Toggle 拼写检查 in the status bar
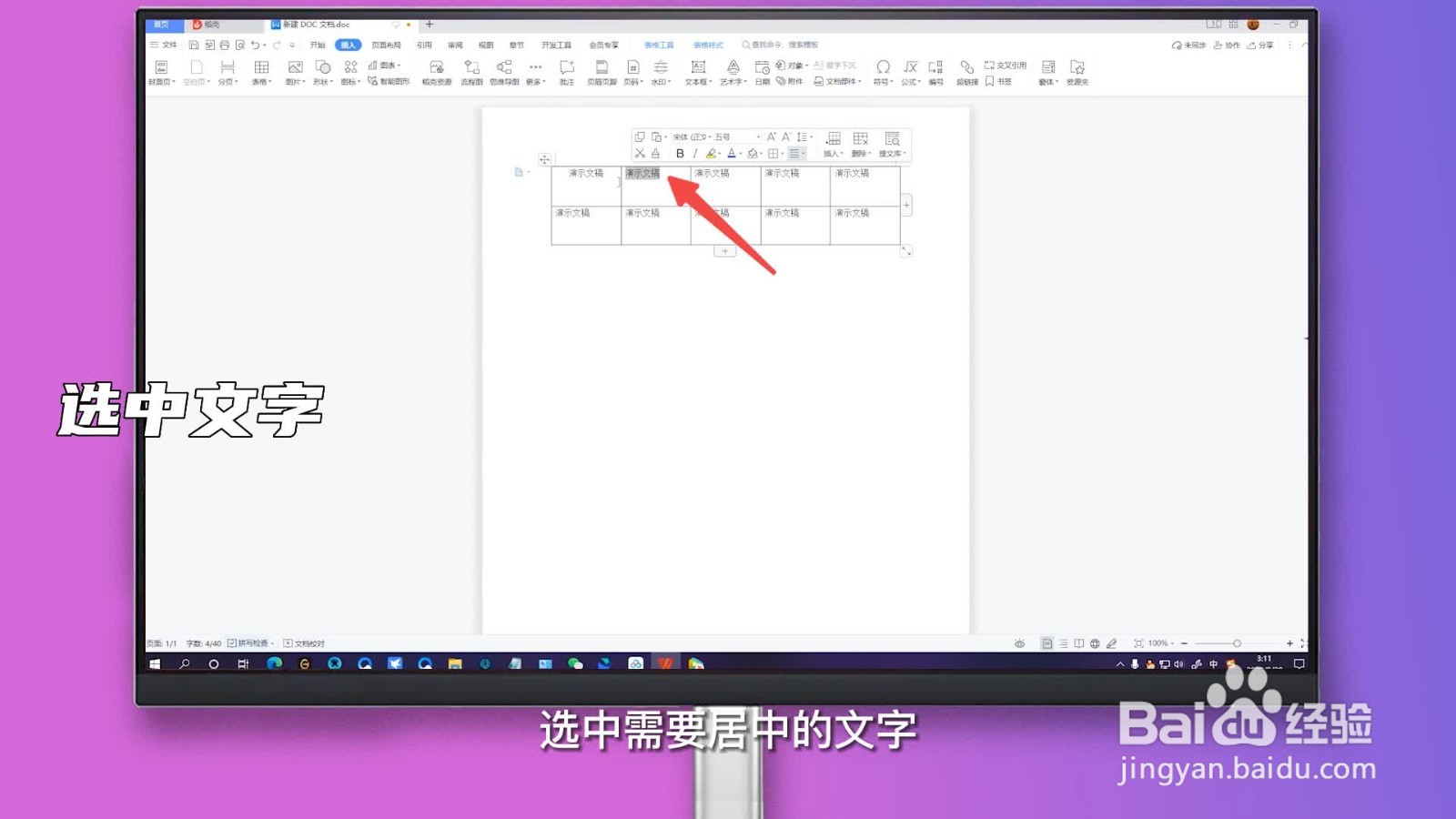This screenshot has width=1456, height=819. [x=253, y=642]
